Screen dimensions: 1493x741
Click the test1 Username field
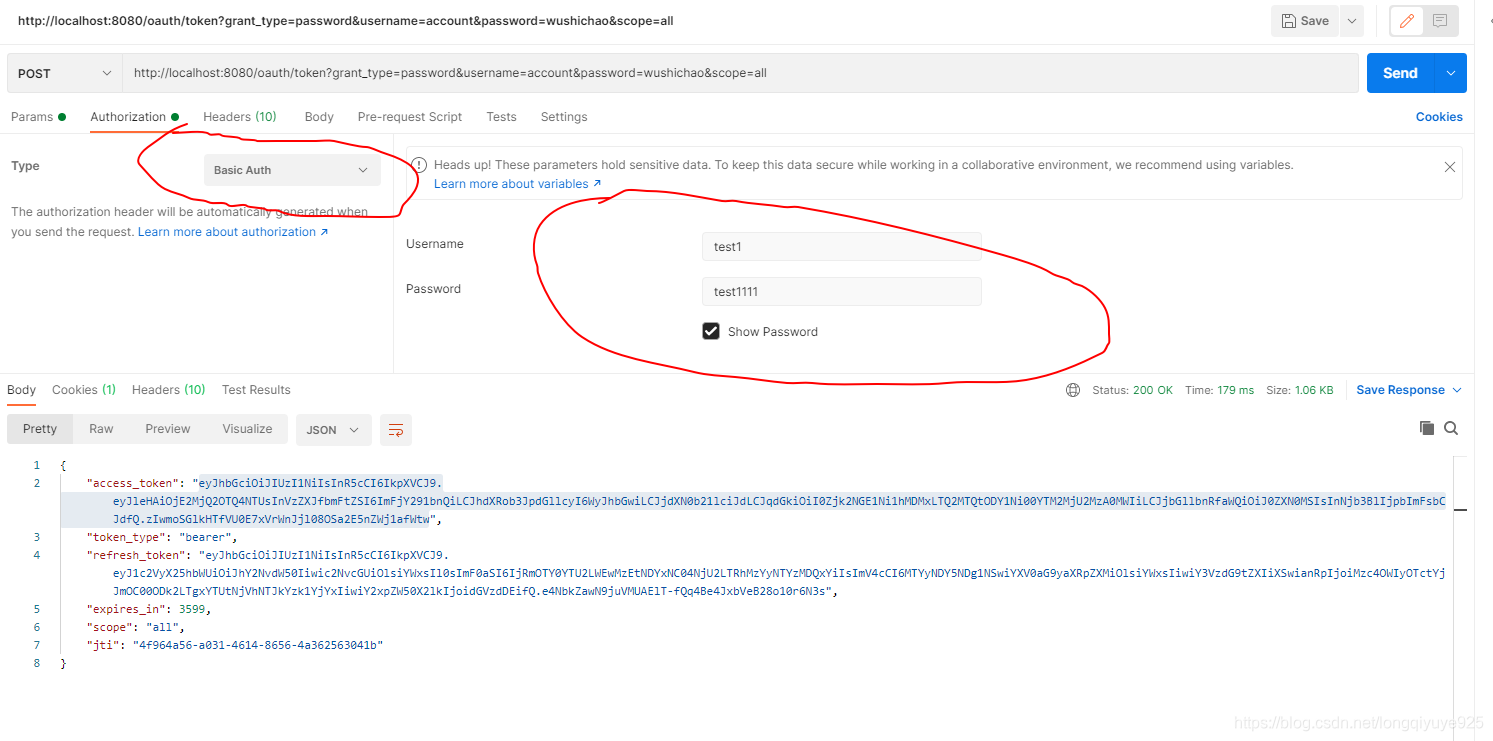[841, 246]
